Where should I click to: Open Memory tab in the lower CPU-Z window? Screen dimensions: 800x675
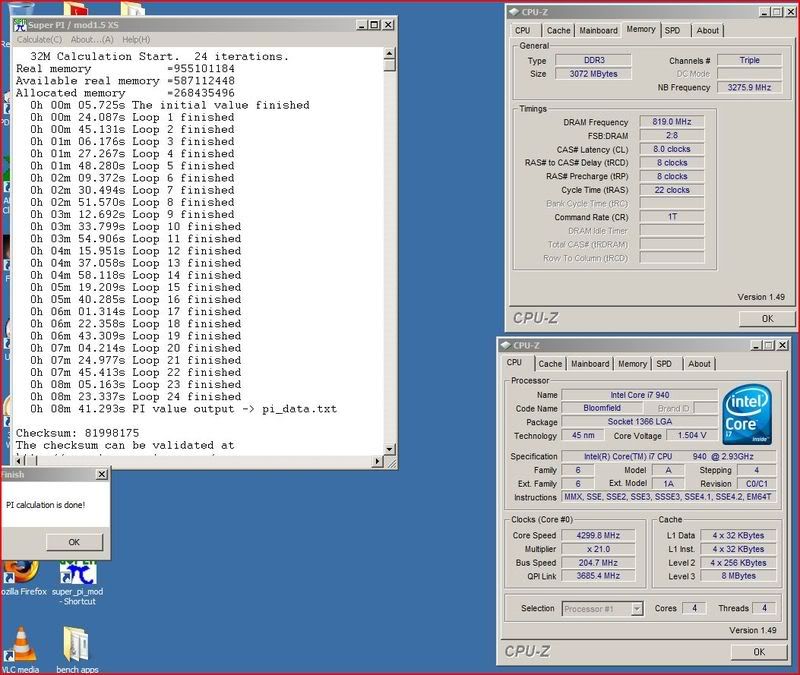point(633,364)
